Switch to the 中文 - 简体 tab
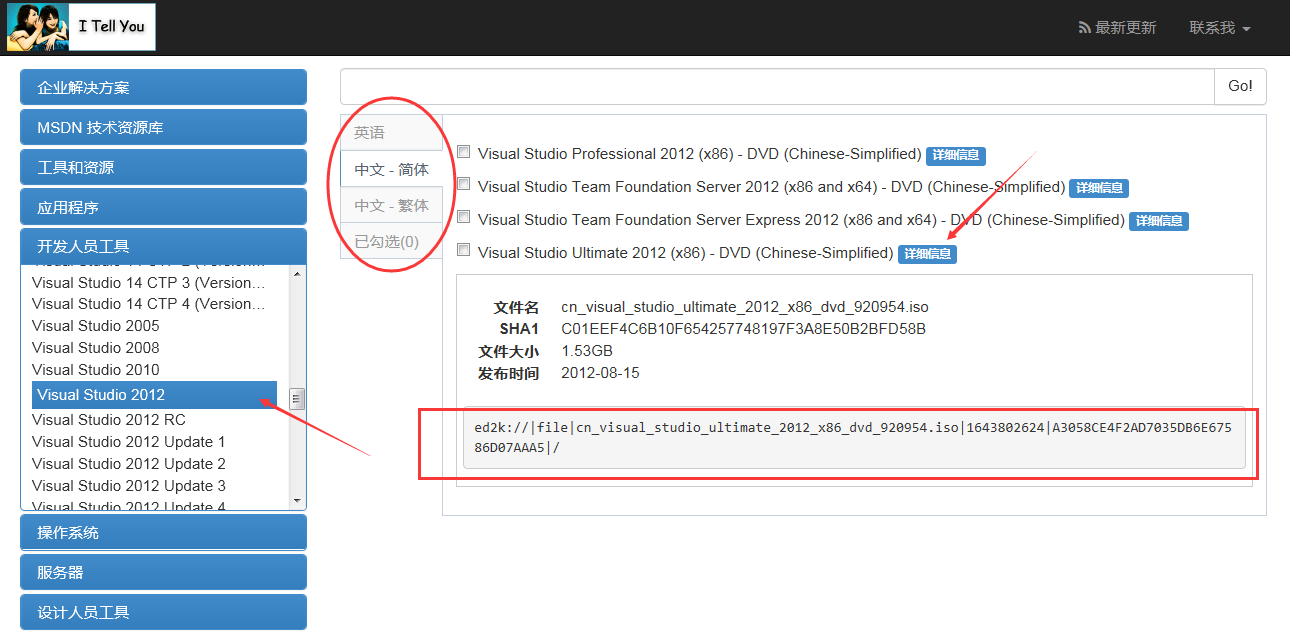 [x=391, y=169]
